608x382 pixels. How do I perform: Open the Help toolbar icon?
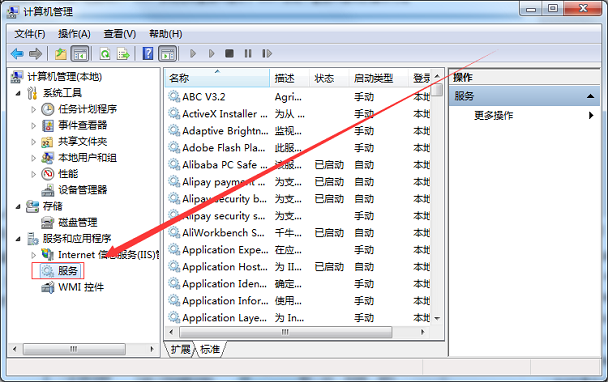click(148, 54)
